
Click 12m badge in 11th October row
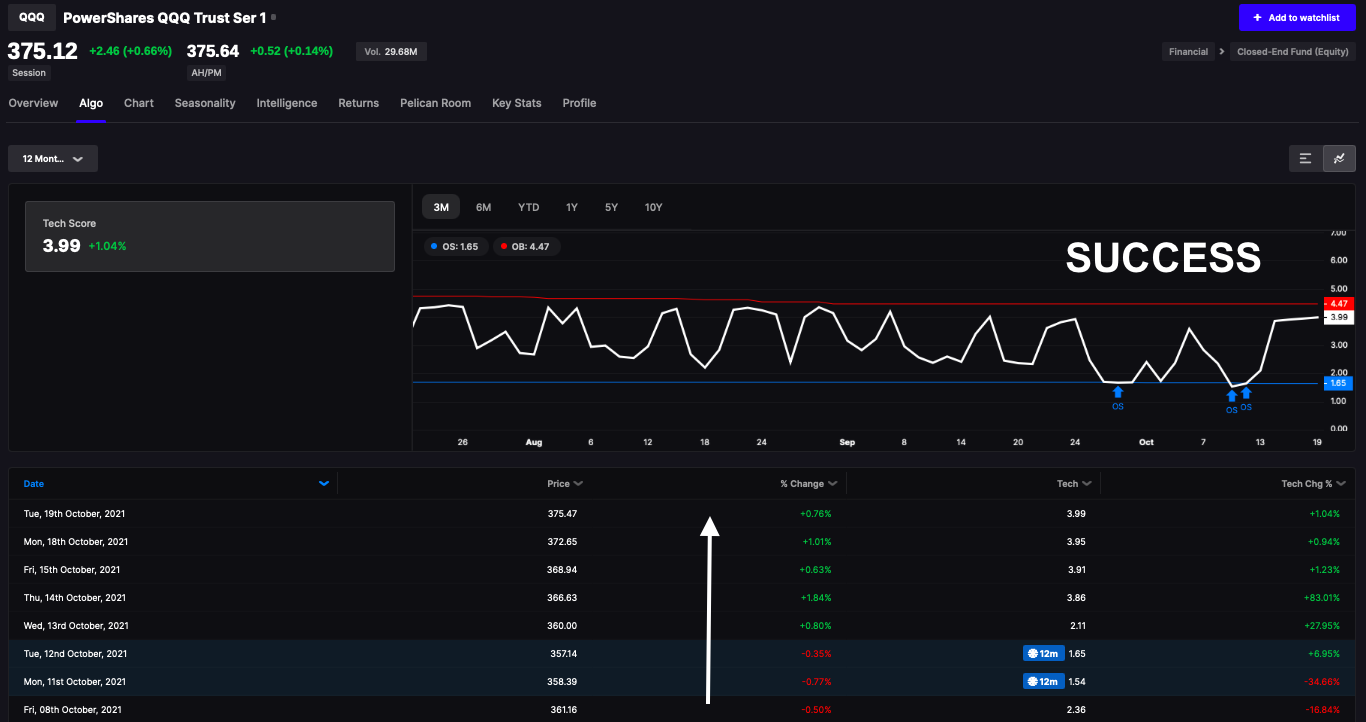click(x=1042, y=681)
